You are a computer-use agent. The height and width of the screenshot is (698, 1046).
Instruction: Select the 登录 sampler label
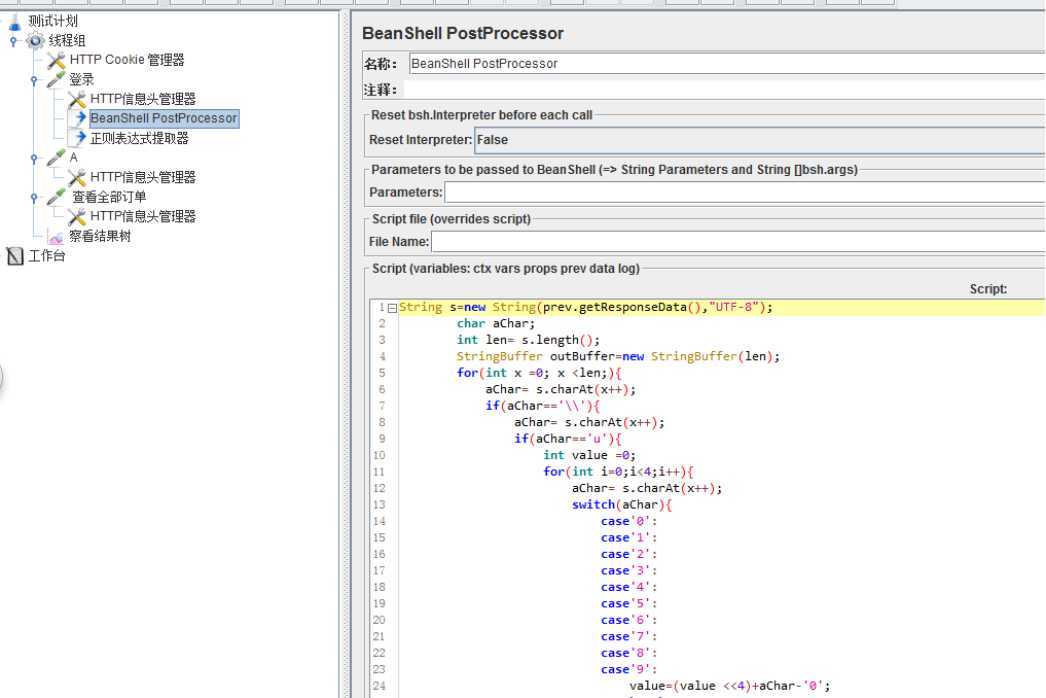pos(81,79)
